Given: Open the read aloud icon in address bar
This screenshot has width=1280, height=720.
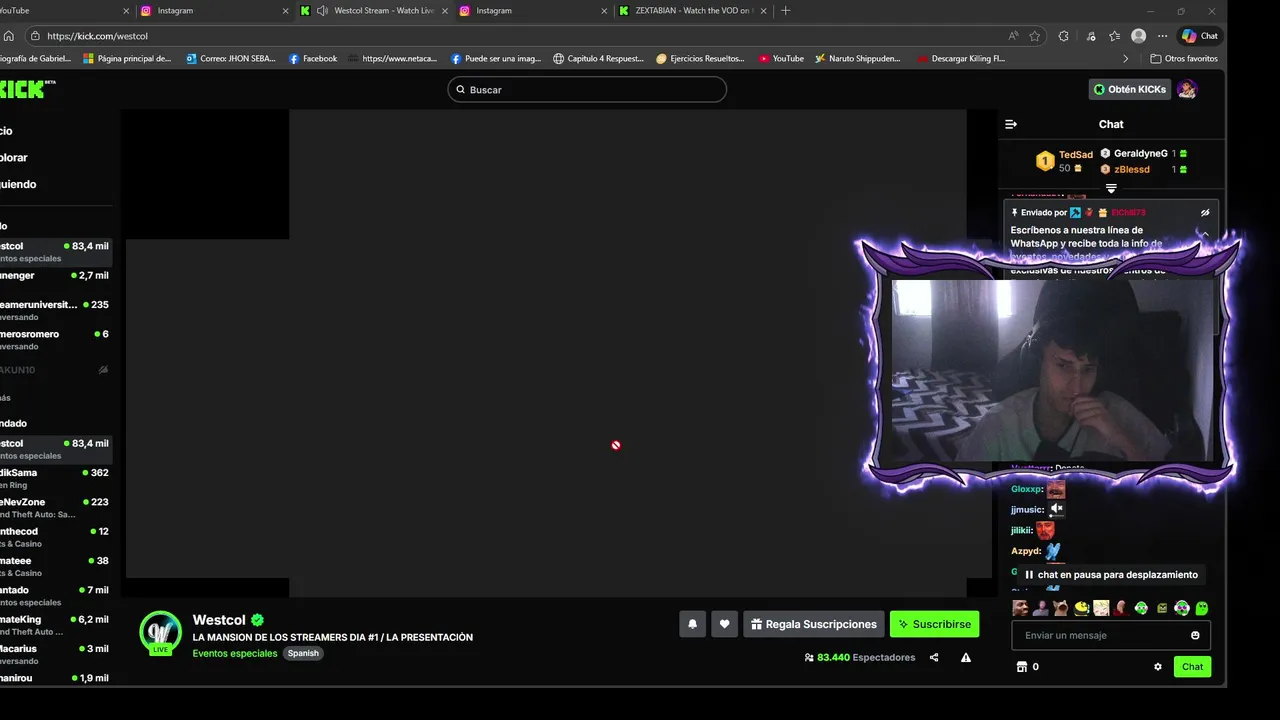Looking at the screenshot, I should click(x=1013, y=36).
